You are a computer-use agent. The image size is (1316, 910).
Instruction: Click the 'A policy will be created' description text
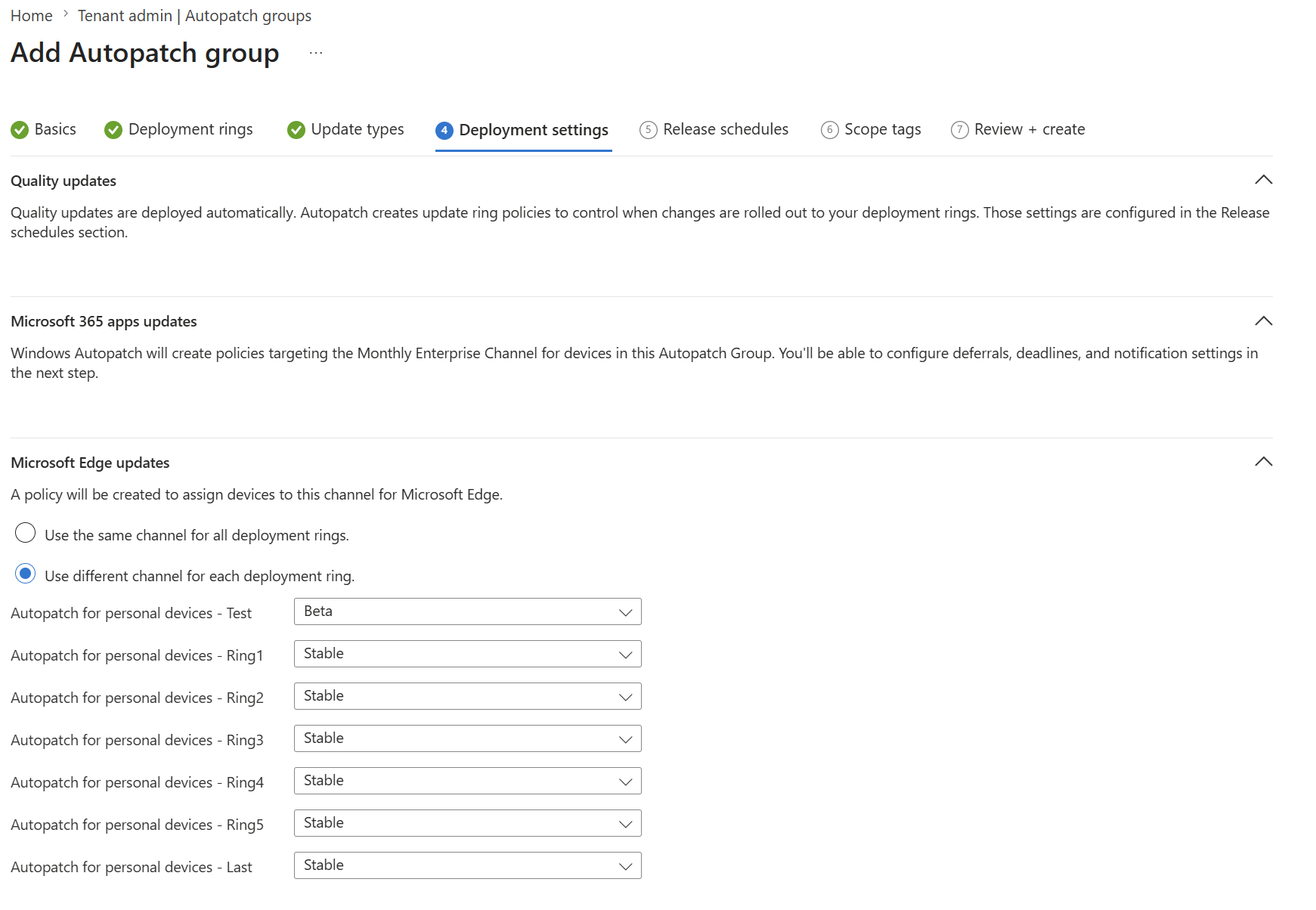(256, 494)
